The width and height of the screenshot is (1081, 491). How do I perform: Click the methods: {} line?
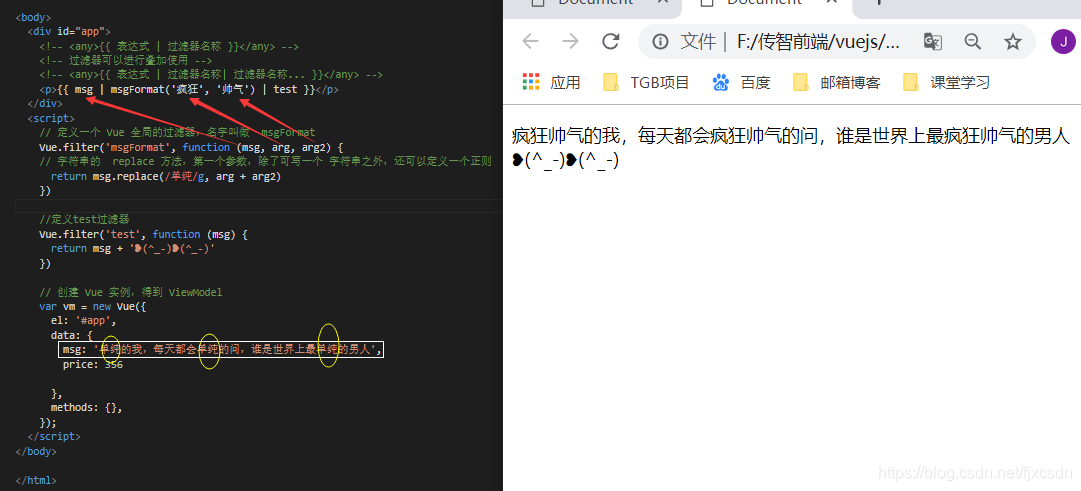click(x=86, y=408)
